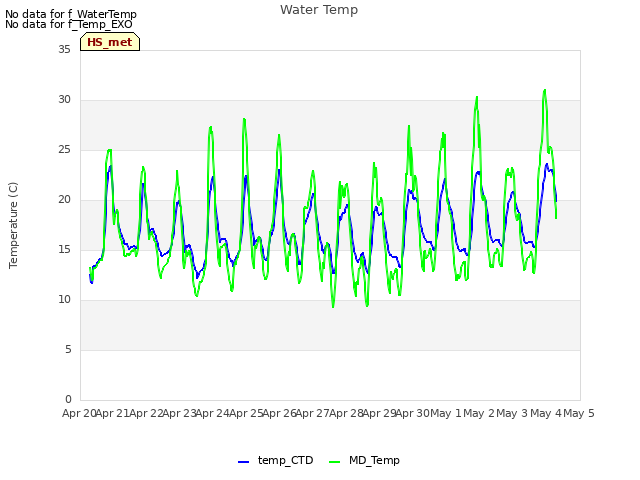The height and width of the screenshot is (480, 640).
Task: Select the HS_met annotation label
Action: (x=110, y=42)
